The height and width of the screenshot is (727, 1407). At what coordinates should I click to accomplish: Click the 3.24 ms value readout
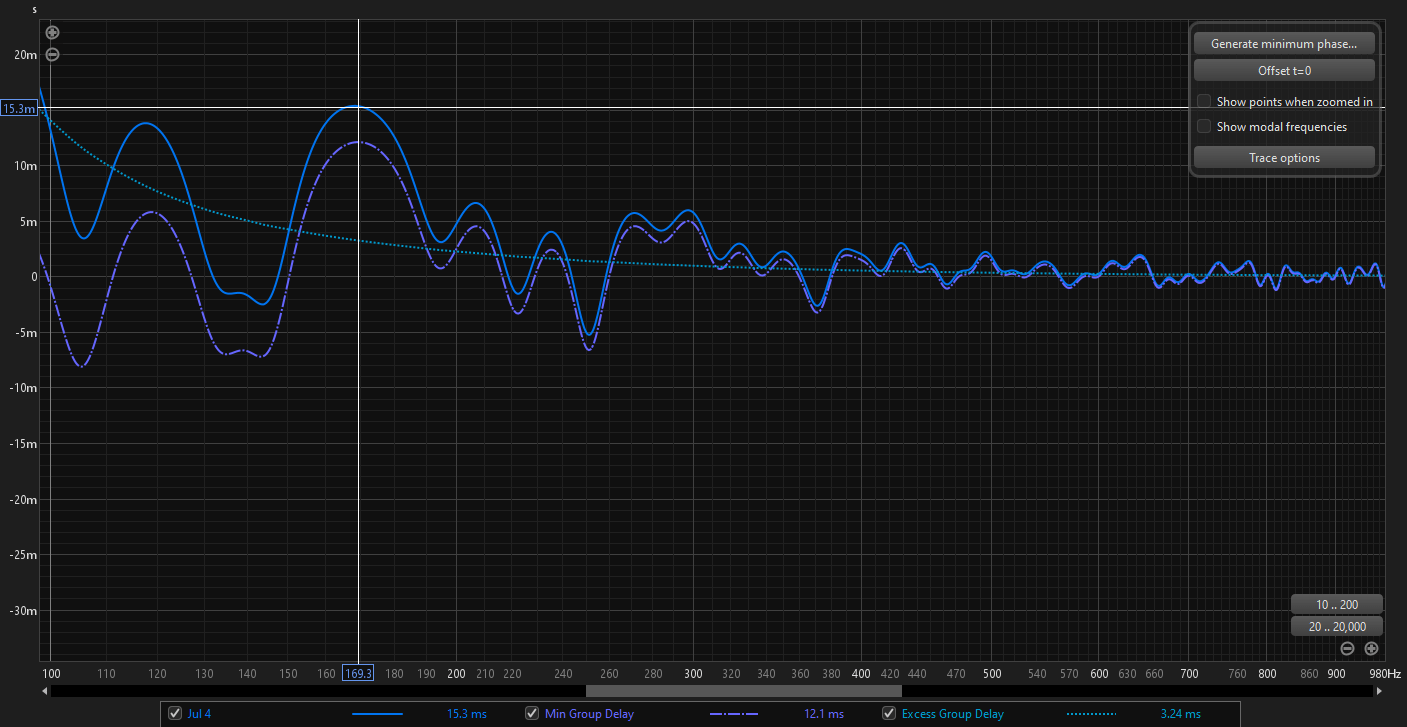pos(1180,714)
